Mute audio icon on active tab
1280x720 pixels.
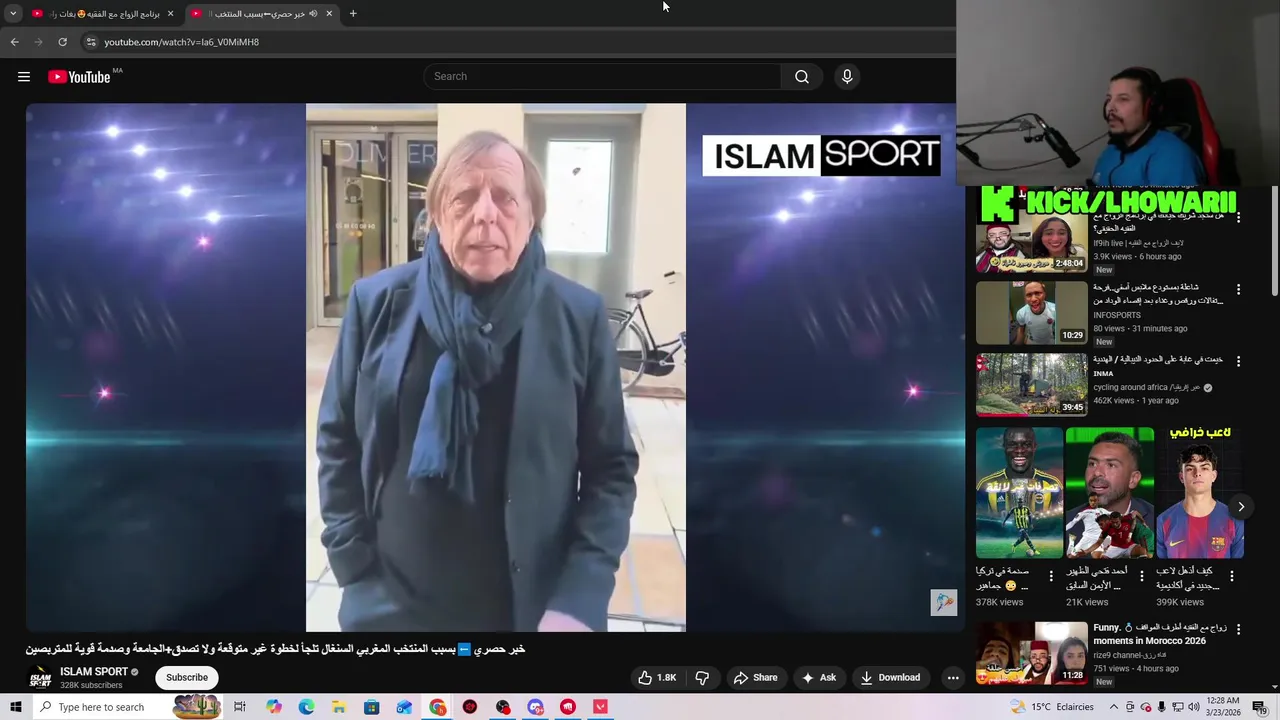point(313,14)
